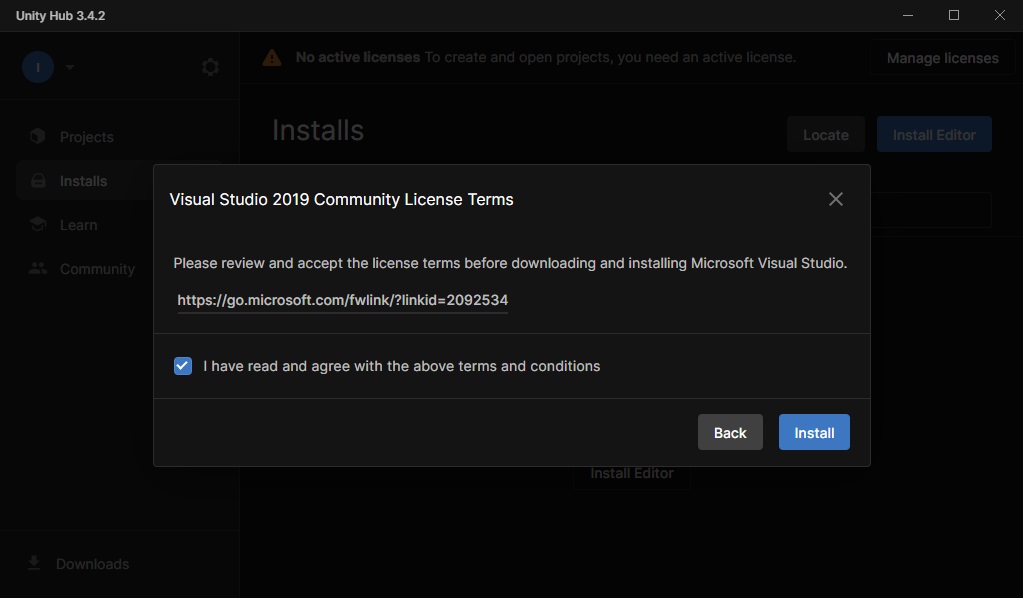
Task: Click the 'I have read and agree' label
Action: (x=401, y=366)
